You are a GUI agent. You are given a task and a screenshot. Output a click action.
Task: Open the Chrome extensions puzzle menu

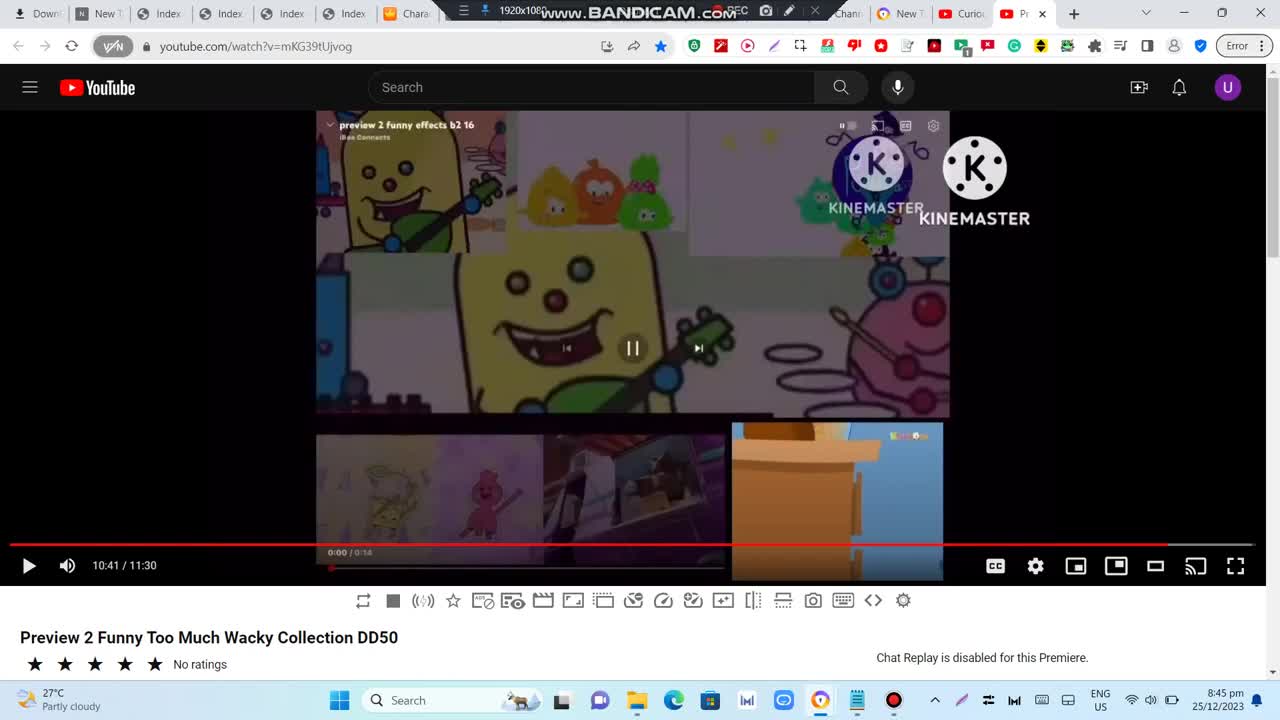point(1094,46)
